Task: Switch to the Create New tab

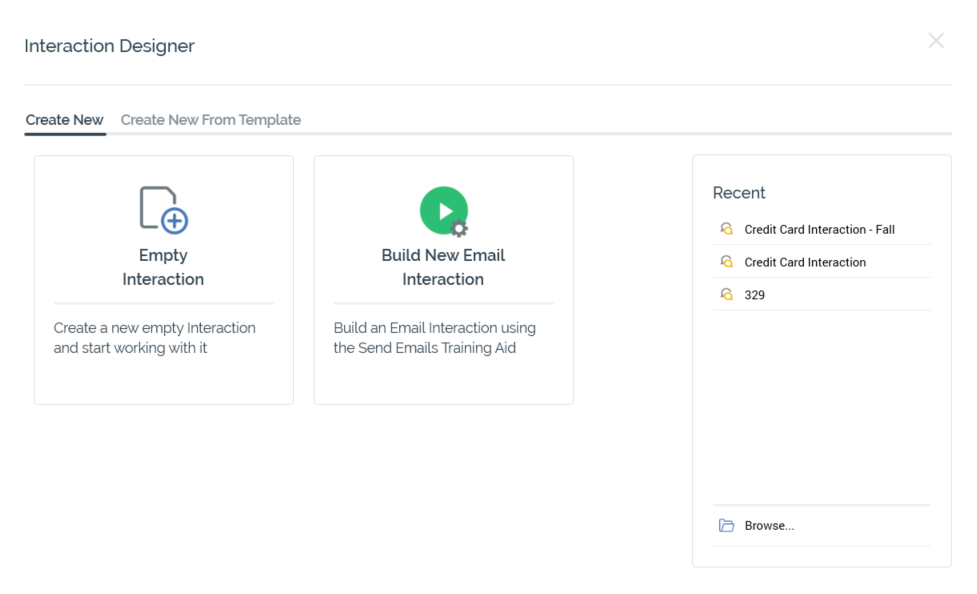Action: coord(65,120)
